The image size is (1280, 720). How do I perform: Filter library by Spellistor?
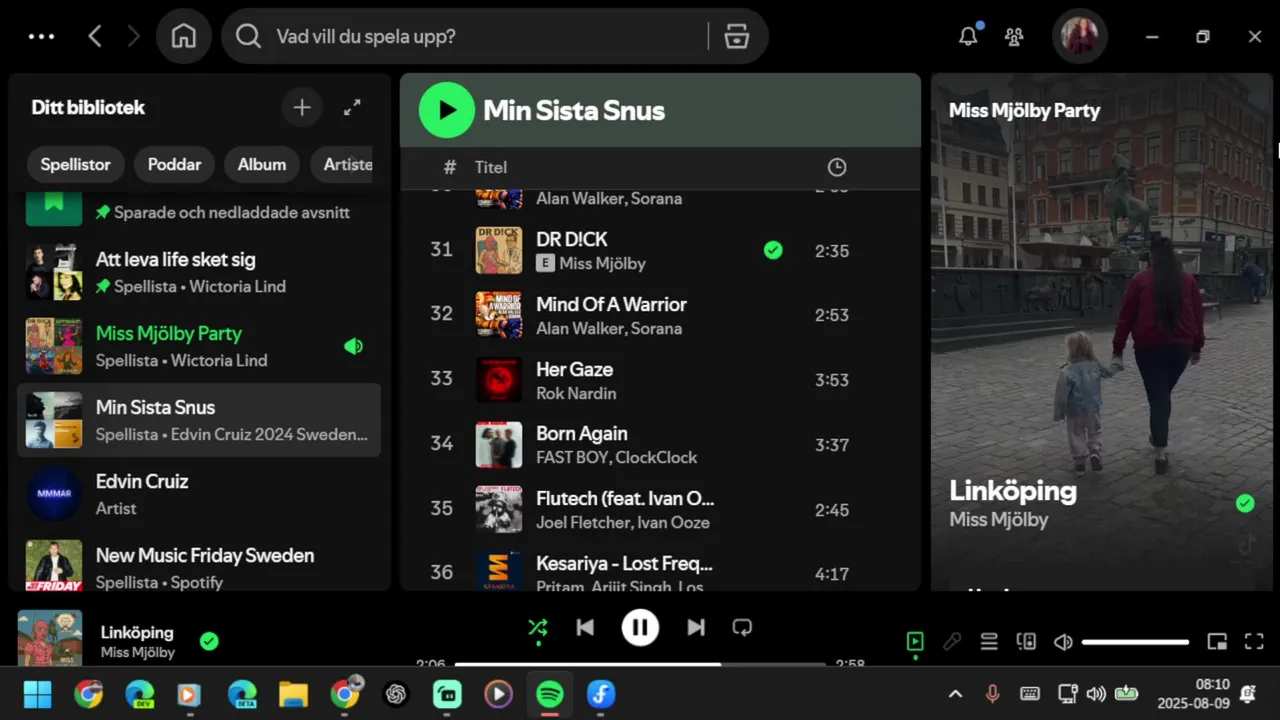click(x=75, y=165)
